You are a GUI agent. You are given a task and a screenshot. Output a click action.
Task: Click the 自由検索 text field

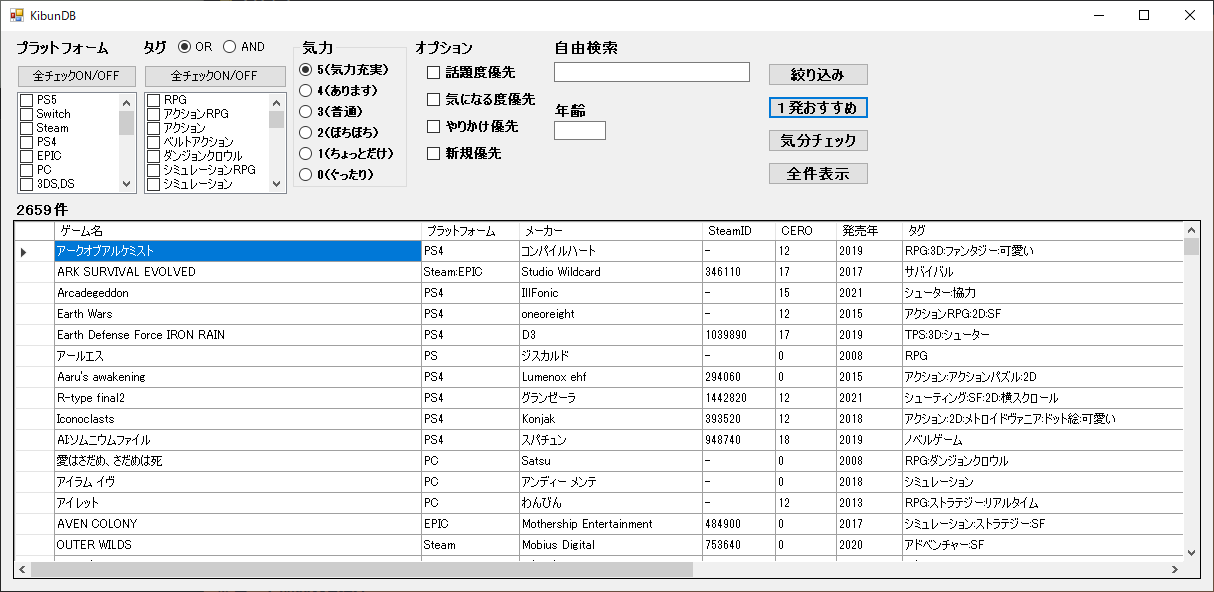coord(651,72)
